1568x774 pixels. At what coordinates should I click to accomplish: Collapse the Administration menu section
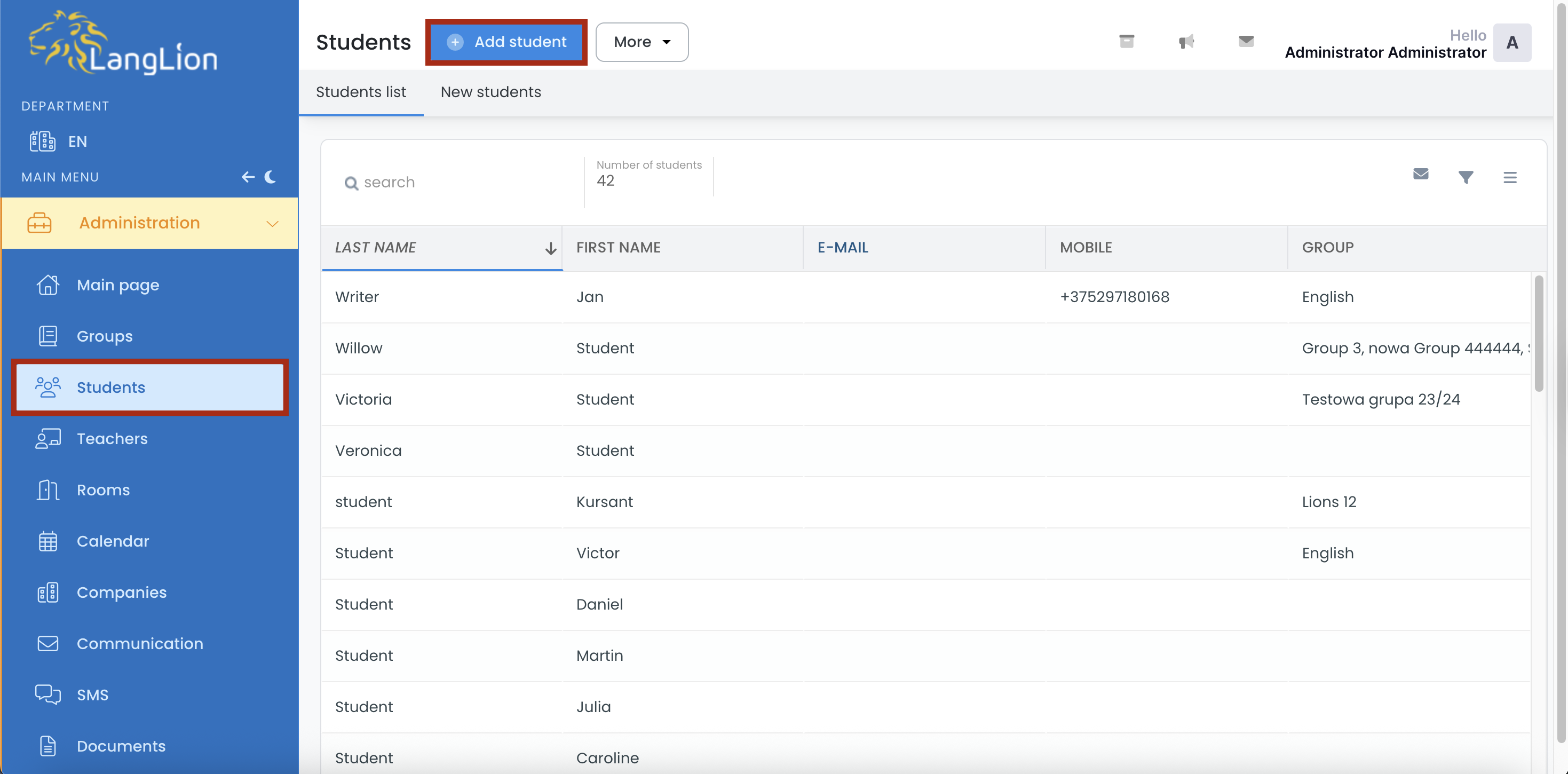[x=272, y=224]
